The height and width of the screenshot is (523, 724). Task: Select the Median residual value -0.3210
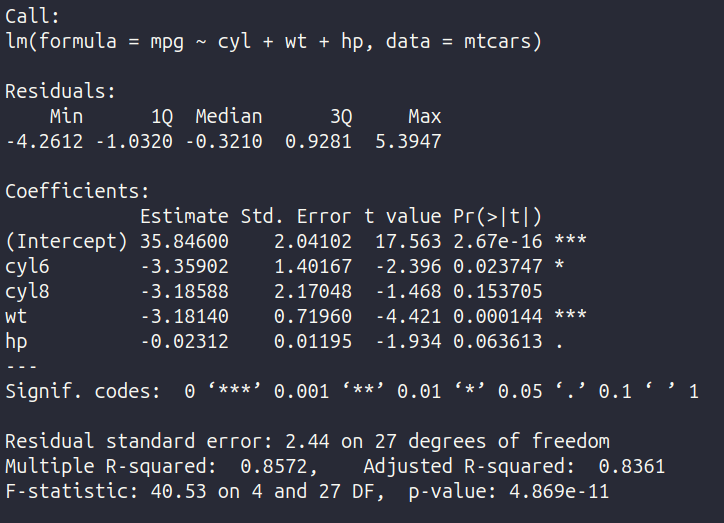[223, 141]
